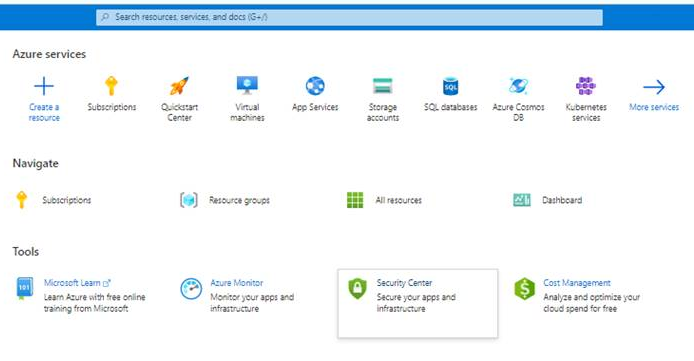Viewport: 694px width, 361px height.
Task: Open the Quickstart Center rocket icon
Action: [x=179, y=86]
